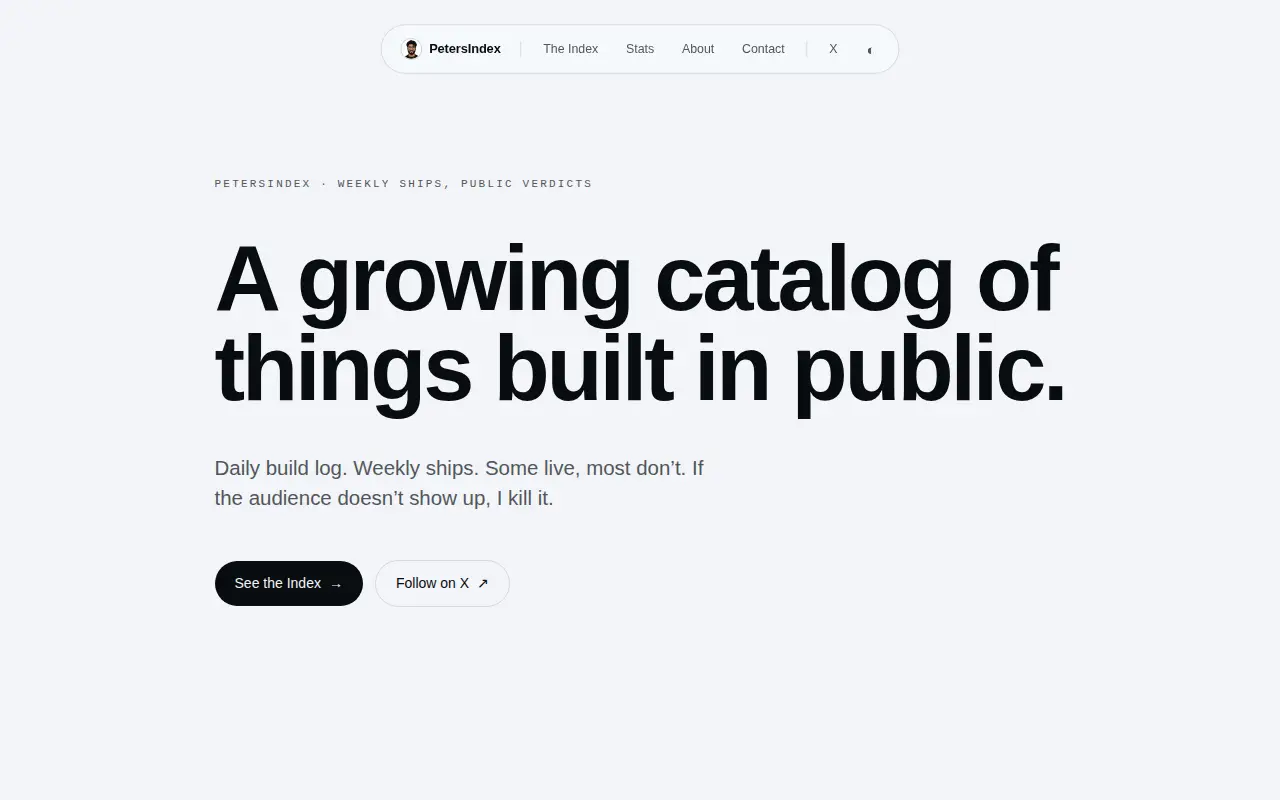The width and height of the screenshot is (1280, 800).
Task: Click the Follow on X button
Action: pos(442,583)
